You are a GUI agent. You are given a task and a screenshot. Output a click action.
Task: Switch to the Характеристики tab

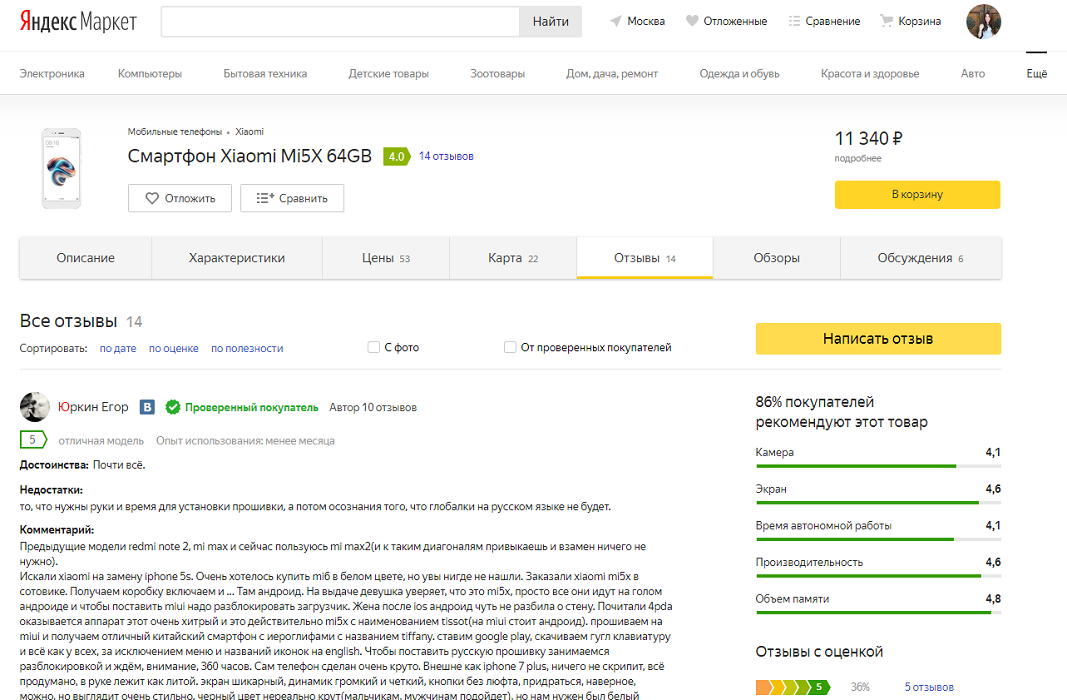237,258
